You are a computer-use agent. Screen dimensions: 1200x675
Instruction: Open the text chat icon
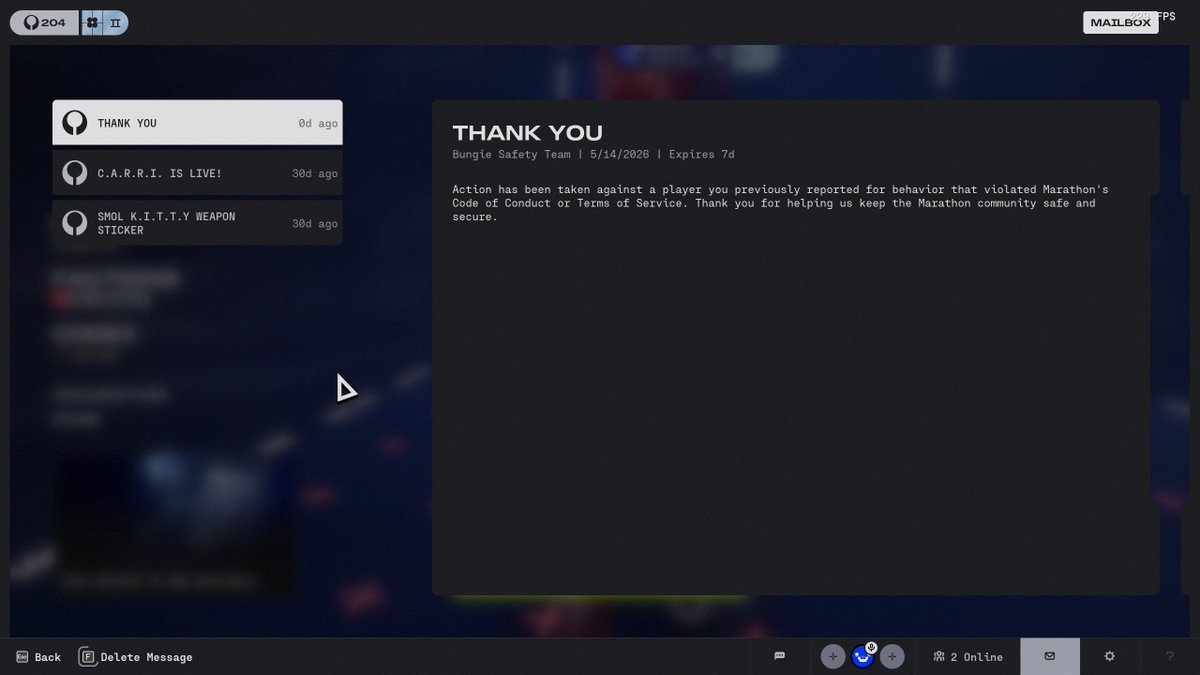[780, 656]
